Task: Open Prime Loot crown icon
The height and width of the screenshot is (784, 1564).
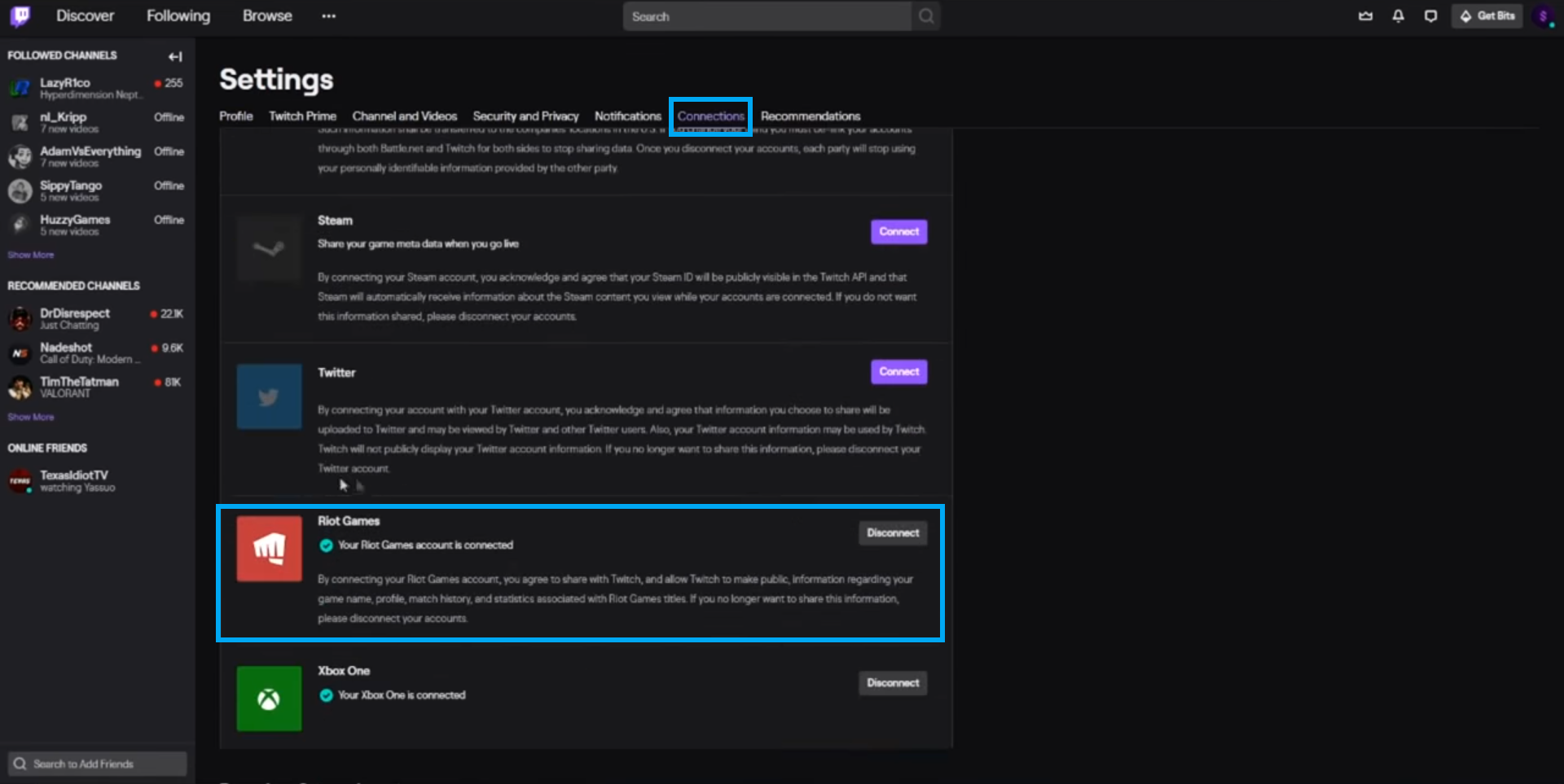Action: click(x=1366, y=15)
